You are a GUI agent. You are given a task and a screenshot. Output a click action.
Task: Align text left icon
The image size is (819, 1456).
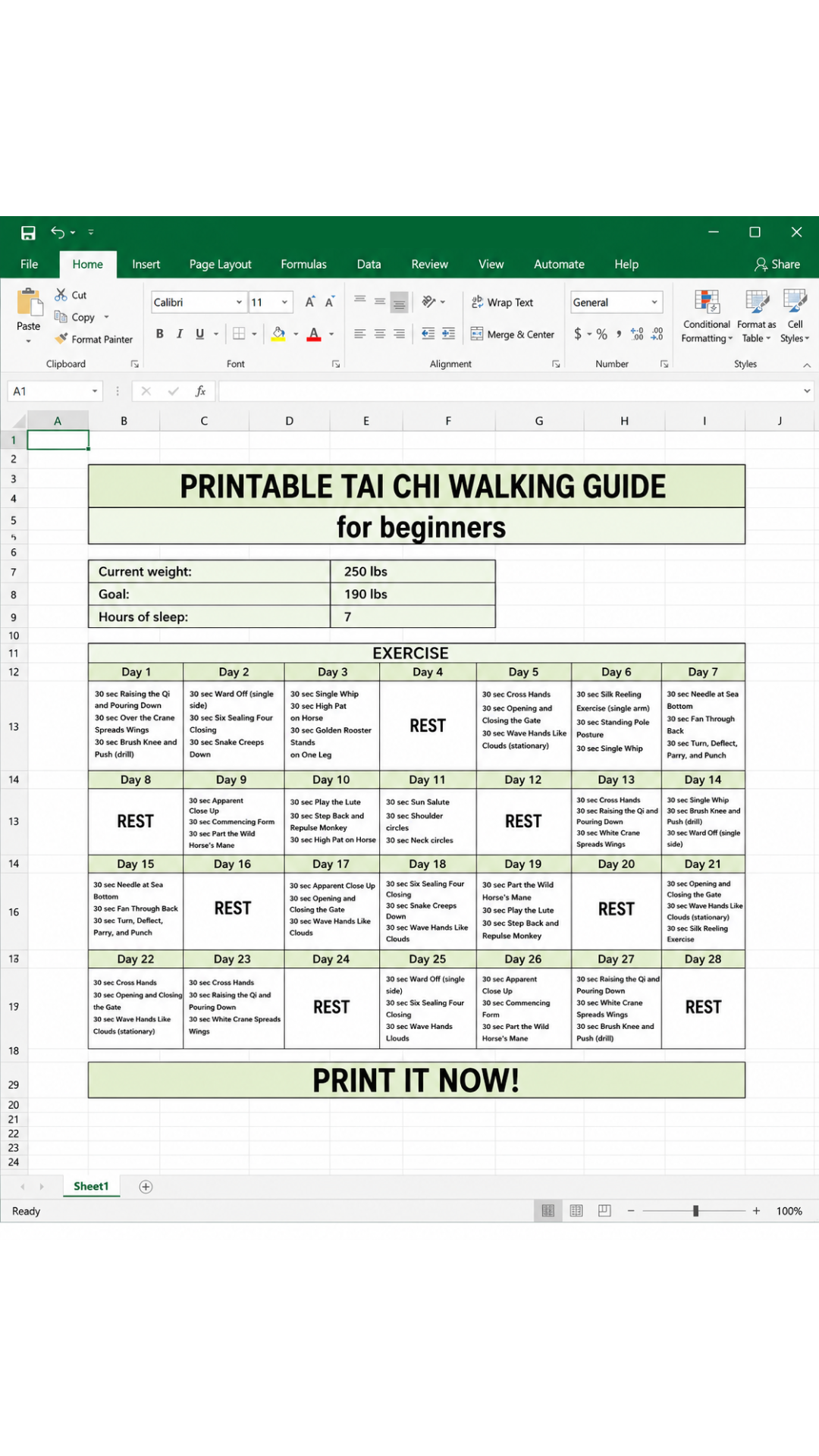click(360, 334)
